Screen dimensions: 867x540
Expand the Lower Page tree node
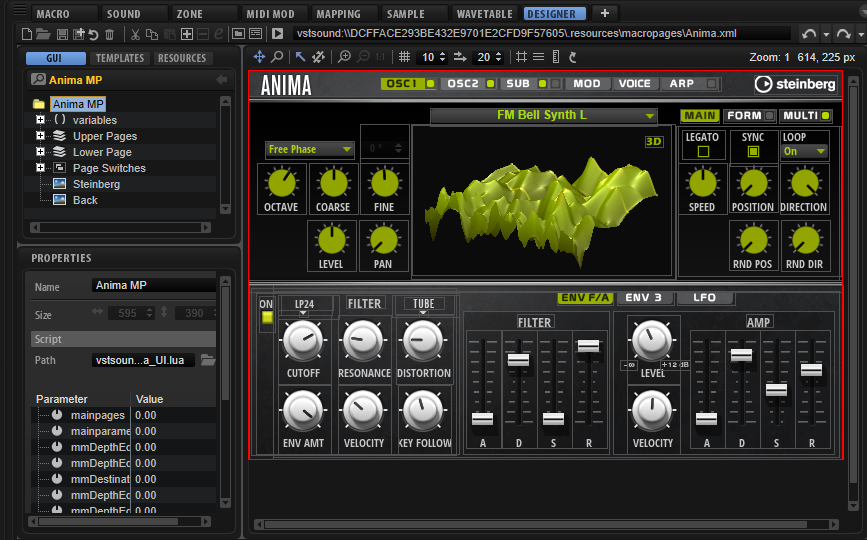(x=40, y=151)
